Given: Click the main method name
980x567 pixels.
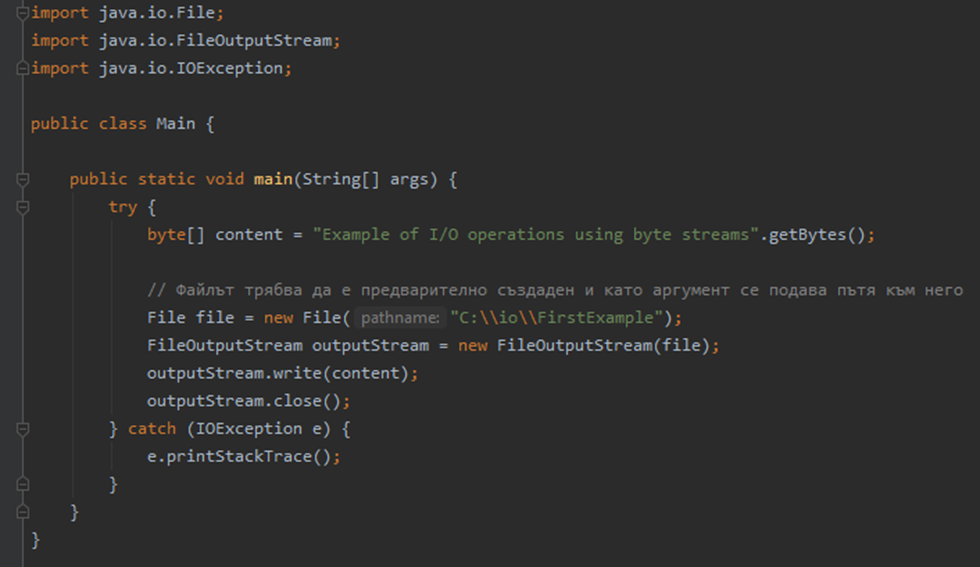Looking at the screenshot, I should pyautogui.click(x=273, y=179).
